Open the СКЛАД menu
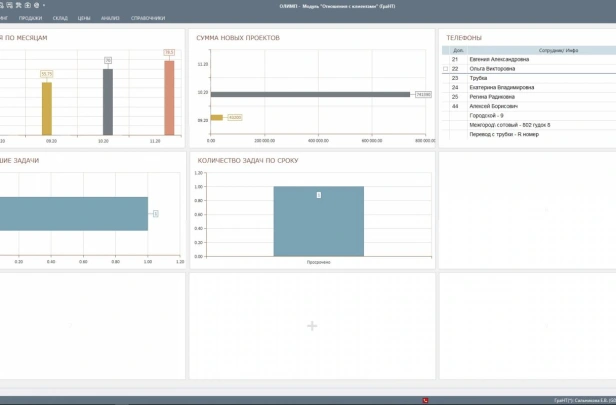Screen dimensions: 616x405 60,18
